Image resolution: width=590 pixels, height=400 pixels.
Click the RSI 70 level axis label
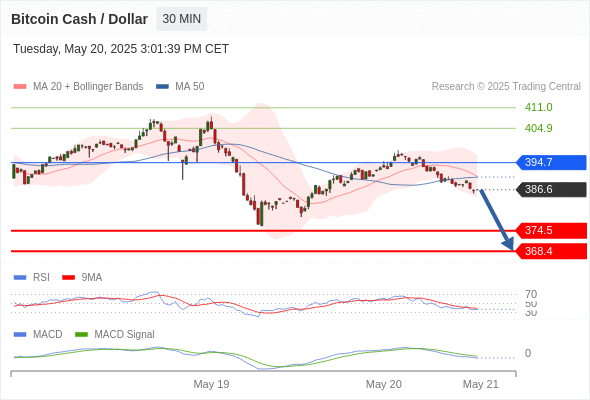pyautogui.click(x=531, y=294)
